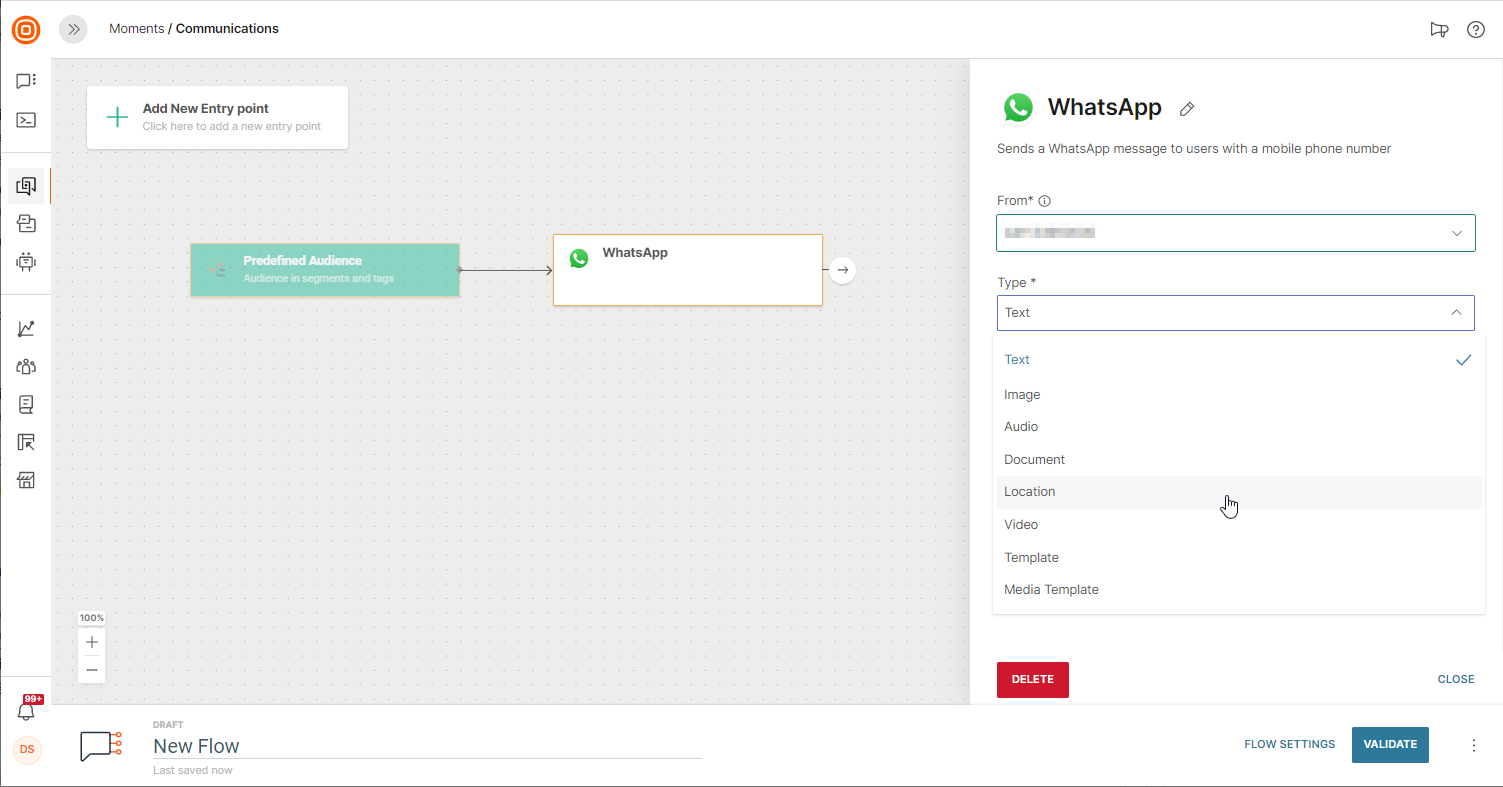The height and width of the screenshot is (787, 1503).
Task: Open the Analyze chart icon in sidebar
Action: (x=26, y=328)
